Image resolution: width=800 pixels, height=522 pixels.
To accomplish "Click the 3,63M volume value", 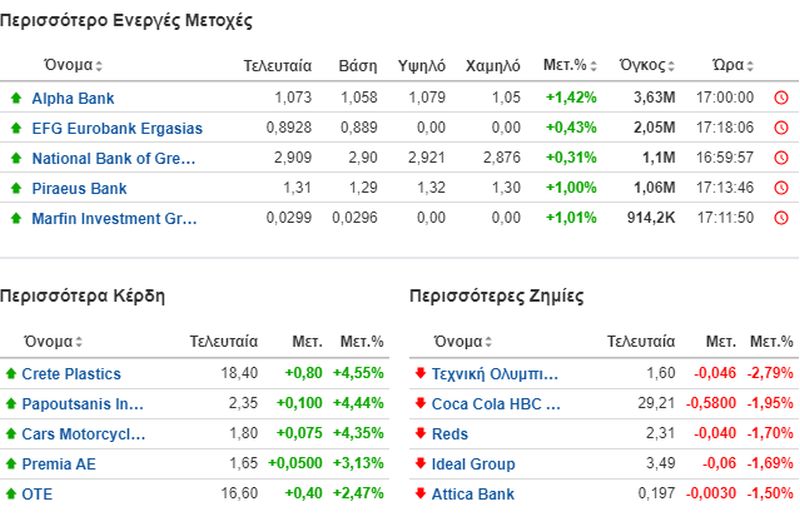I will [x=654, y=97].
